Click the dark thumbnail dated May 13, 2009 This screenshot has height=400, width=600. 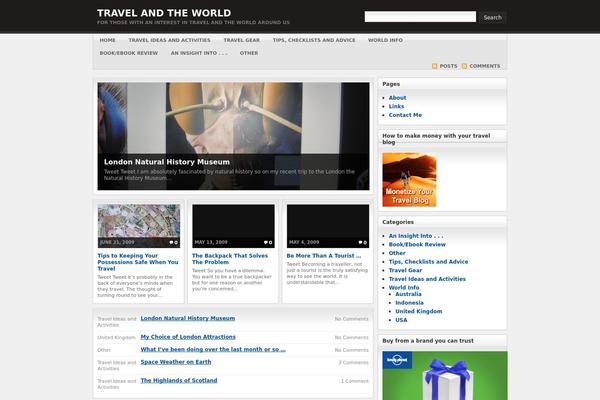point(233,226)
